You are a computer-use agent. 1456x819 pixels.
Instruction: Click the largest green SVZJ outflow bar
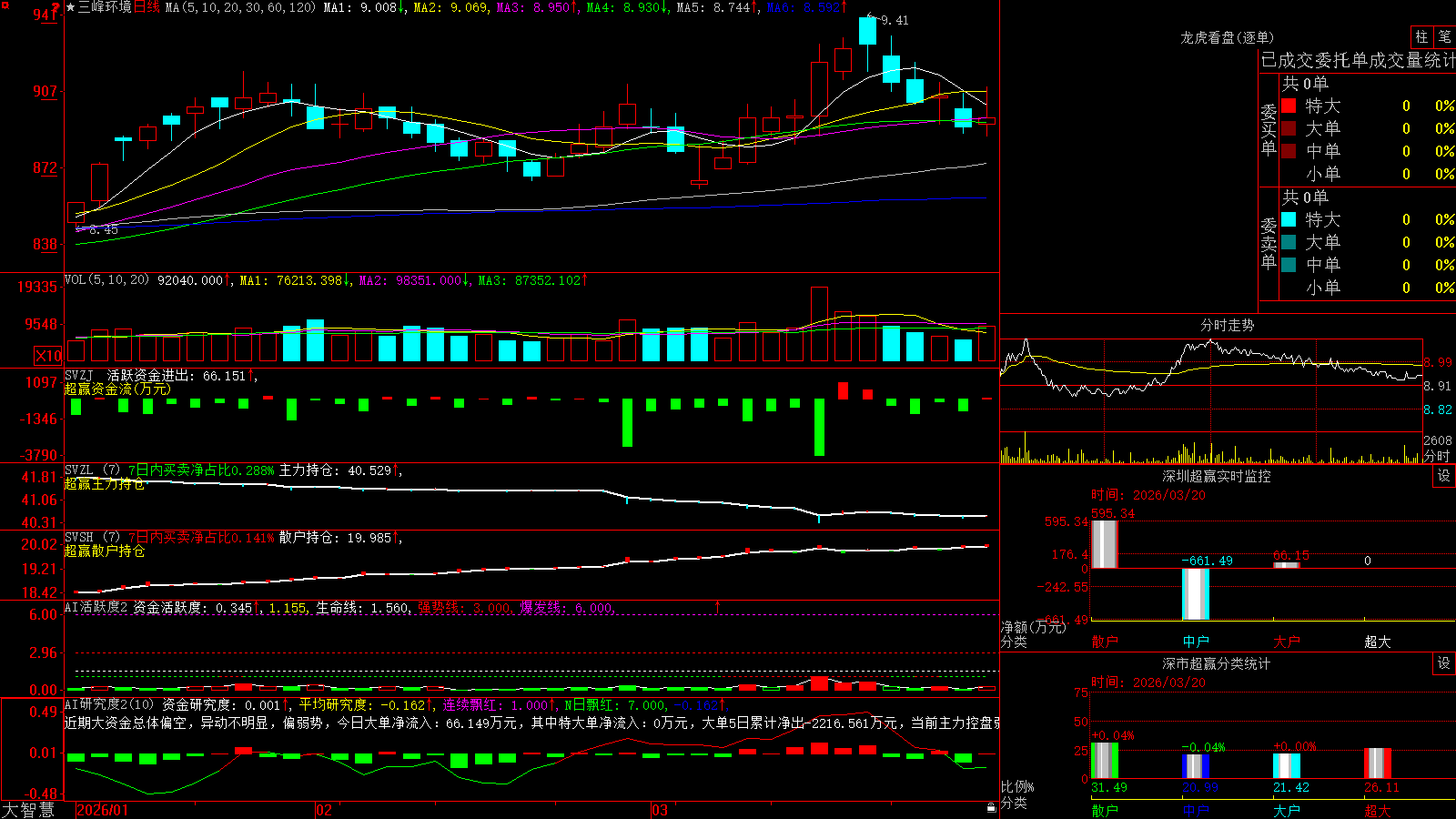819,427
